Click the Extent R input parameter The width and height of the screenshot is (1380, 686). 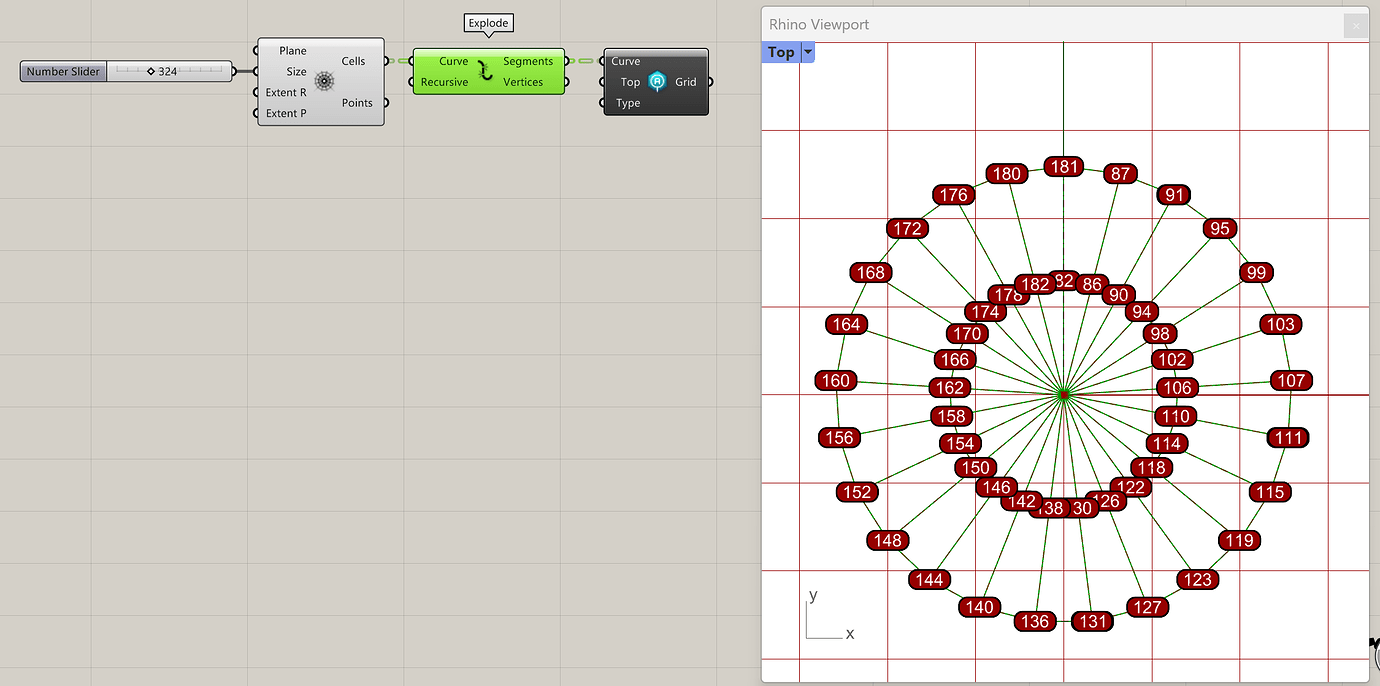pyautogui.click(x=286, y=92)
